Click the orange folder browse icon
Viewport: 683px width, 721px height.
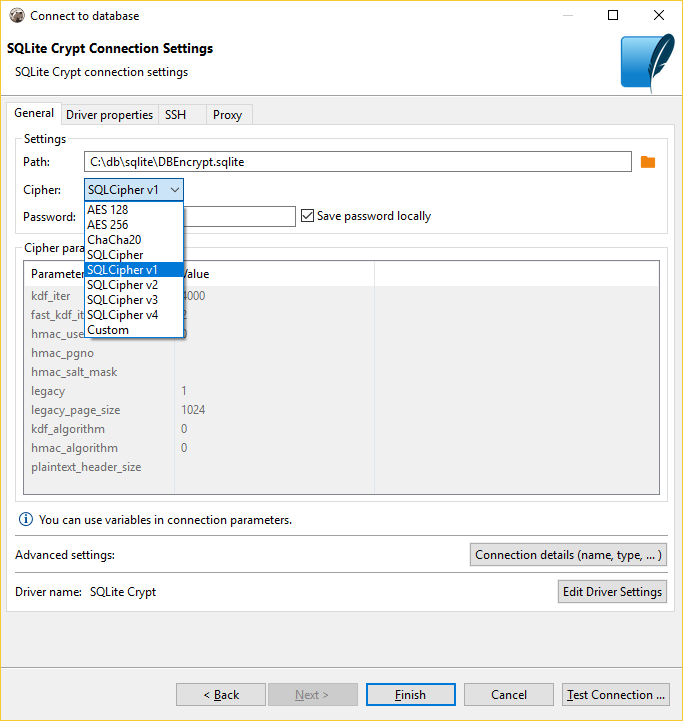coord(648,162)
